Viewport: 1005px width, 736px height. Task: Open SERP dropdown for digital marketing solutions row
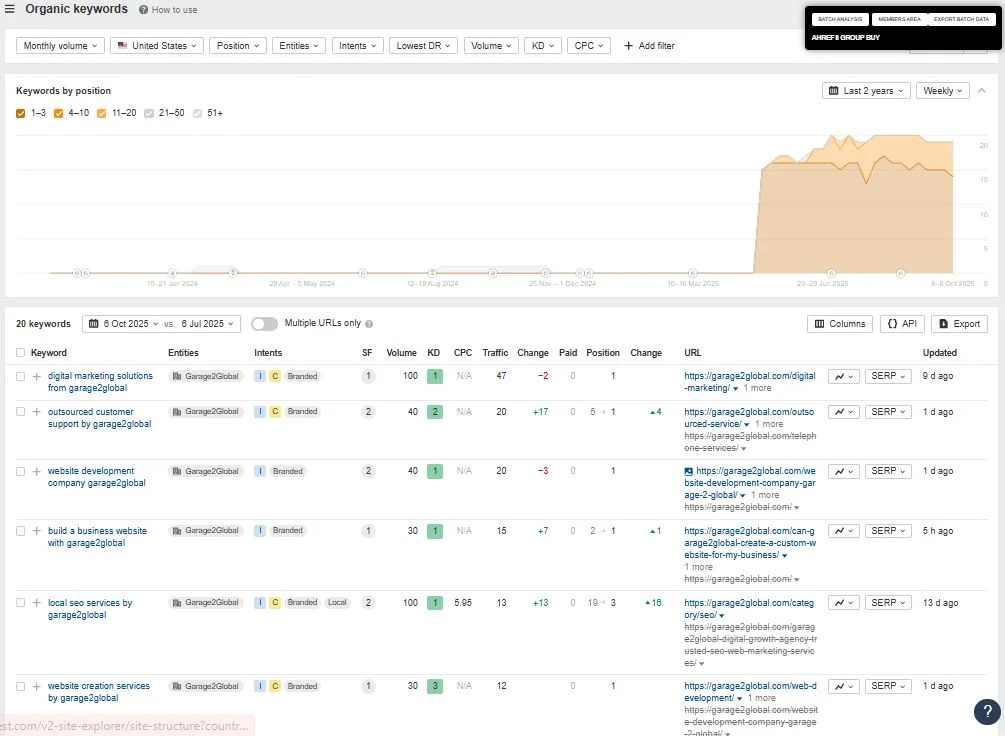[x=888, y=376]
